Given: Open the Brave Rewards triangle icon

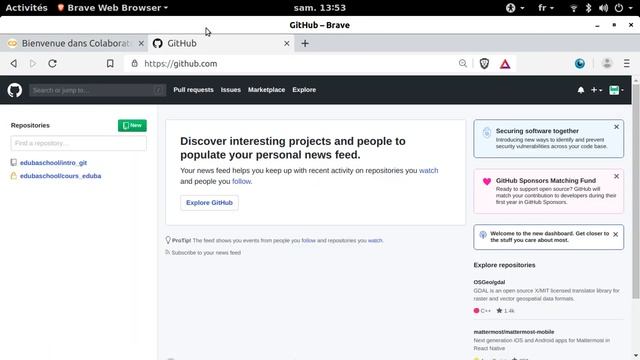Looking at the screenshot, I should tap(505, 64).
